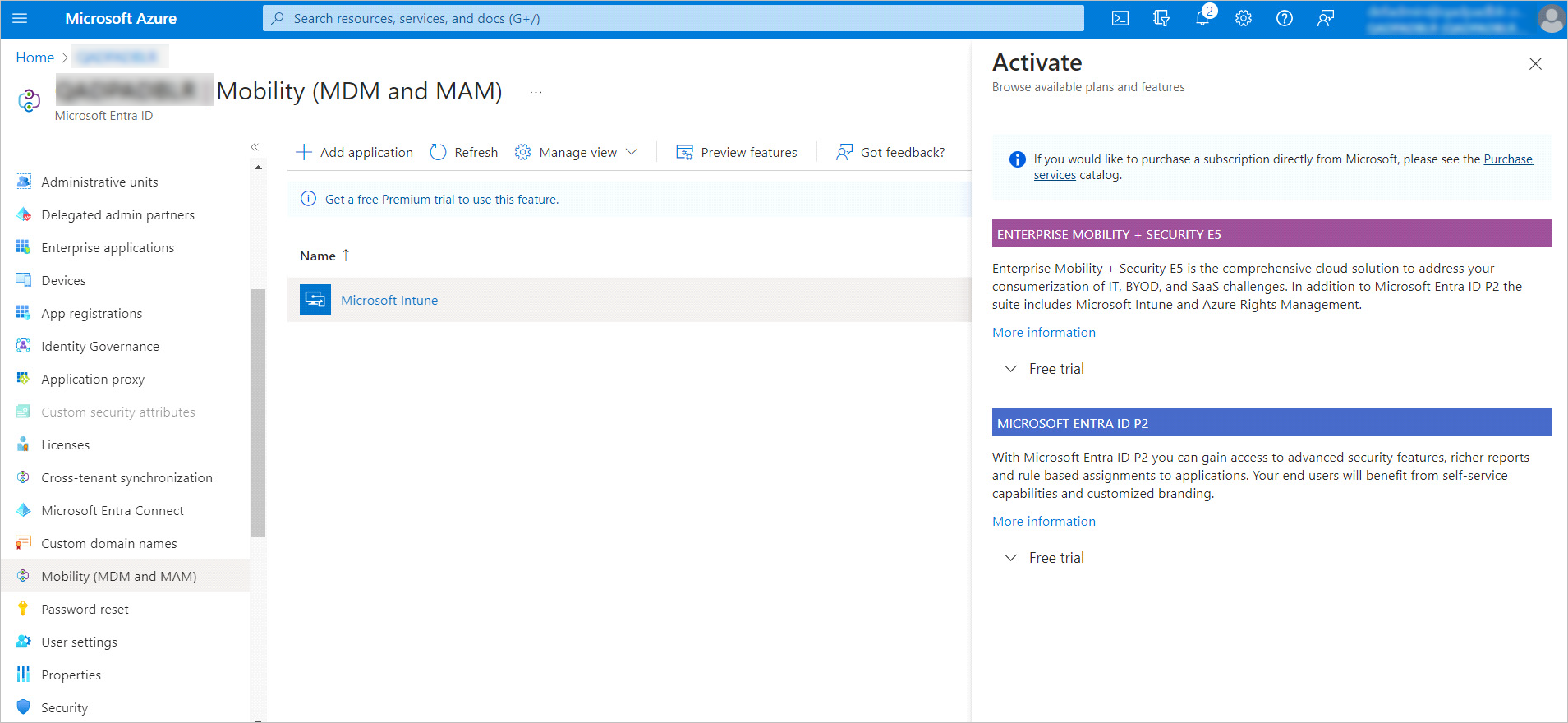
Task: Open Cloud Shell from the top bar
Action: pyautogui.click(x=1120, y=18)
